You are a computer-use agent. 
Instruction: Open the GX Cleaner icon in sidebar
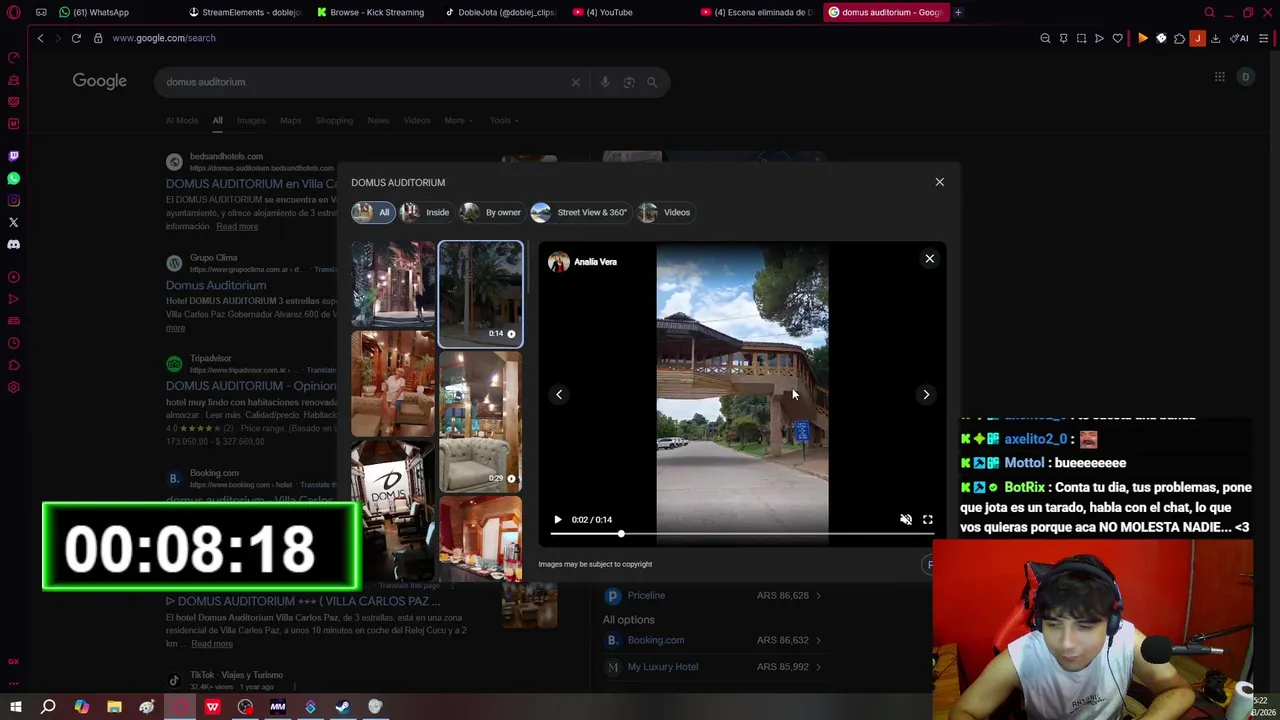click(x=14, y=80)
